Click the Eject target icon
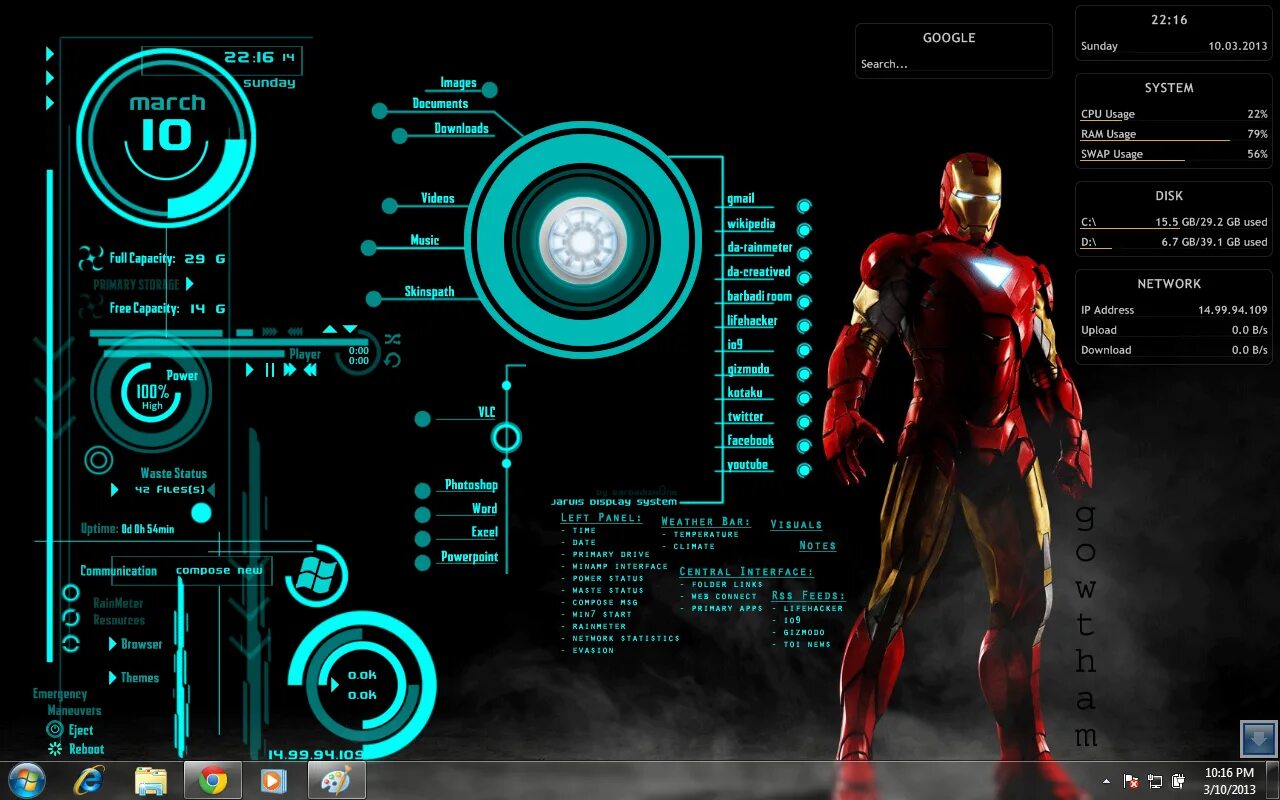The height and width of the screenshot is (800, 1280). (x=55, y=730)
